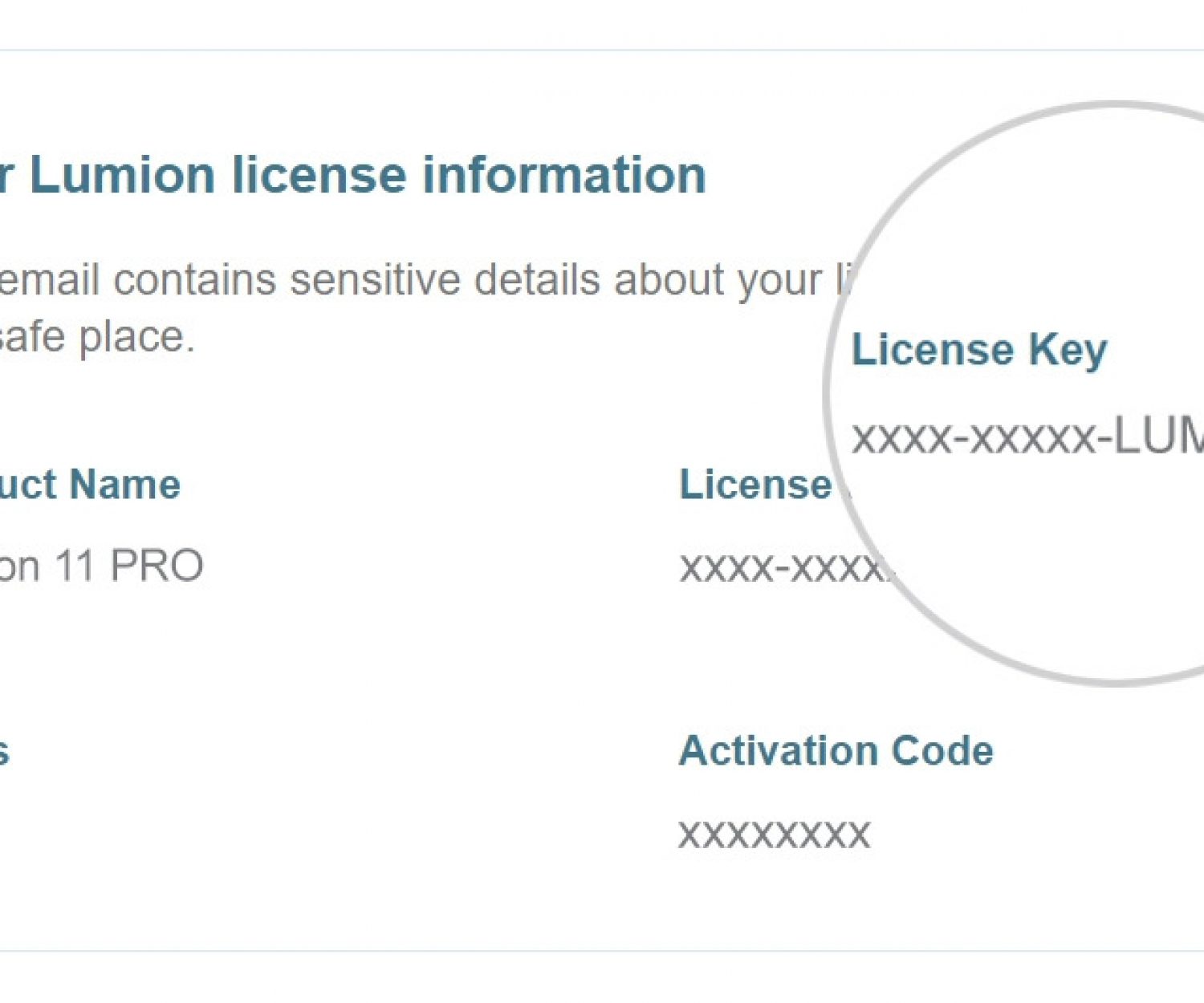
Task: Click the "Activation Code" label
Action: tap(836, 751)
